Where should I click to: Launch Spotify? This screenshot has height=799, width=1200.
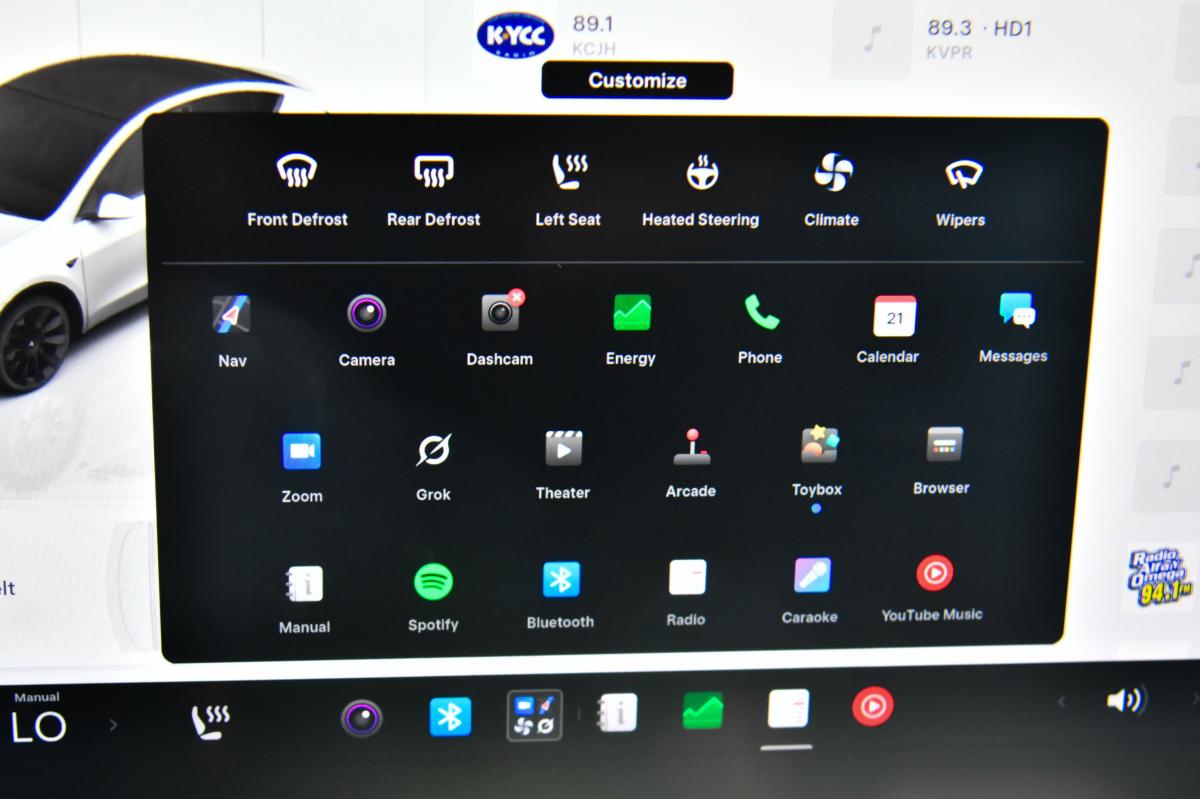[x=433, y=598]
